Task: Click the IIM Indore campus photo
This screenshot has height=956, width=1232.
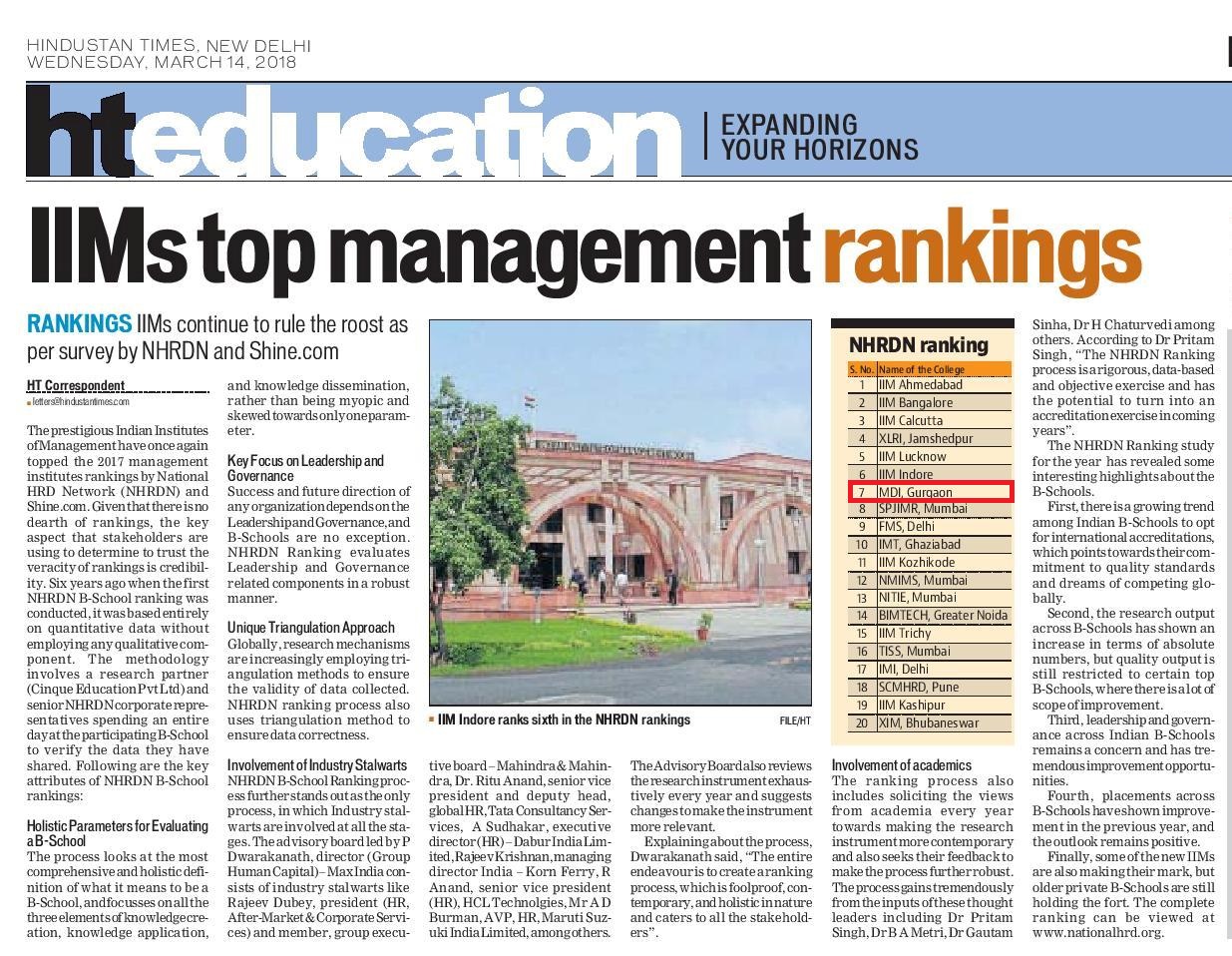Action: [620, 512]
